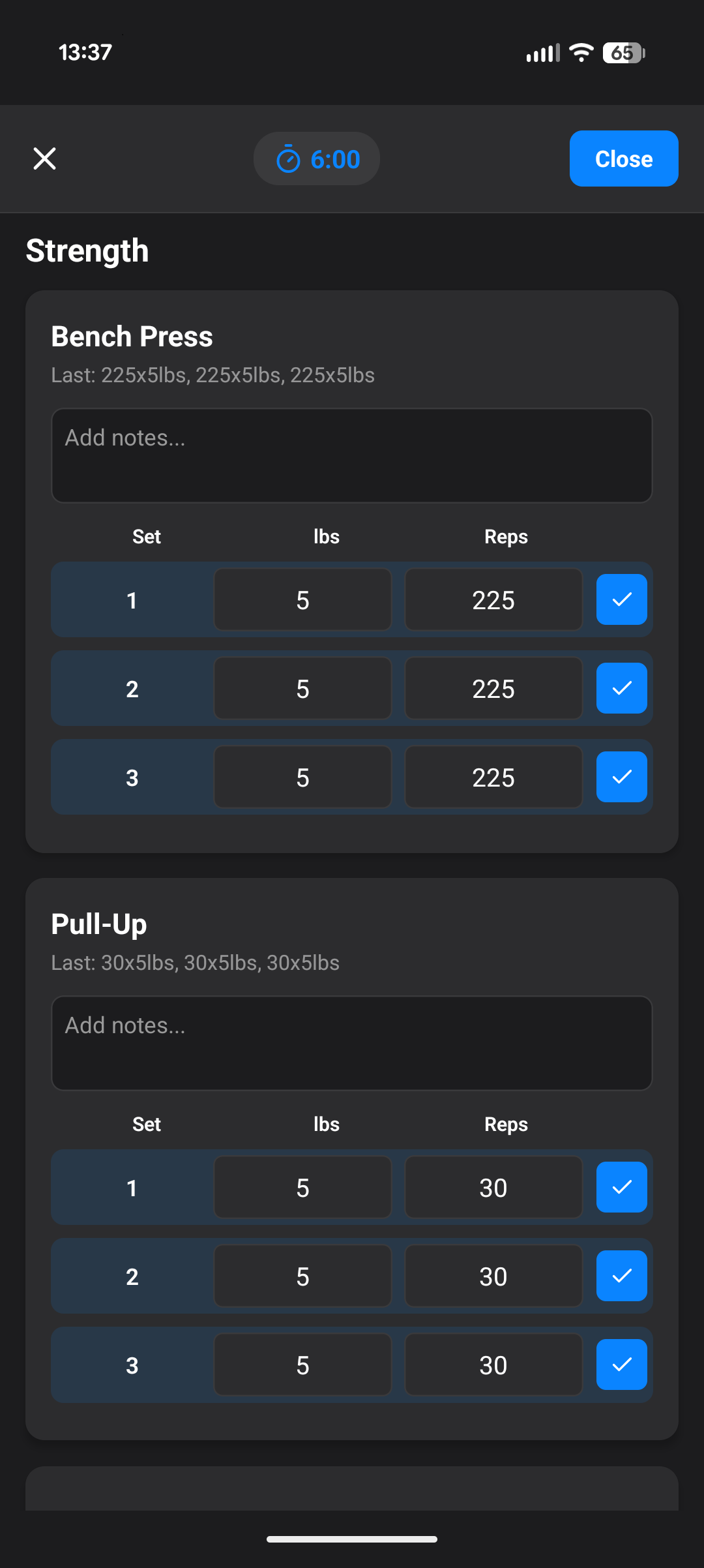Edit Pull-Up set 1 reps value 30
This screenshot has width=704, height=1568.
pyautogui.click(x=493, y=1188)
